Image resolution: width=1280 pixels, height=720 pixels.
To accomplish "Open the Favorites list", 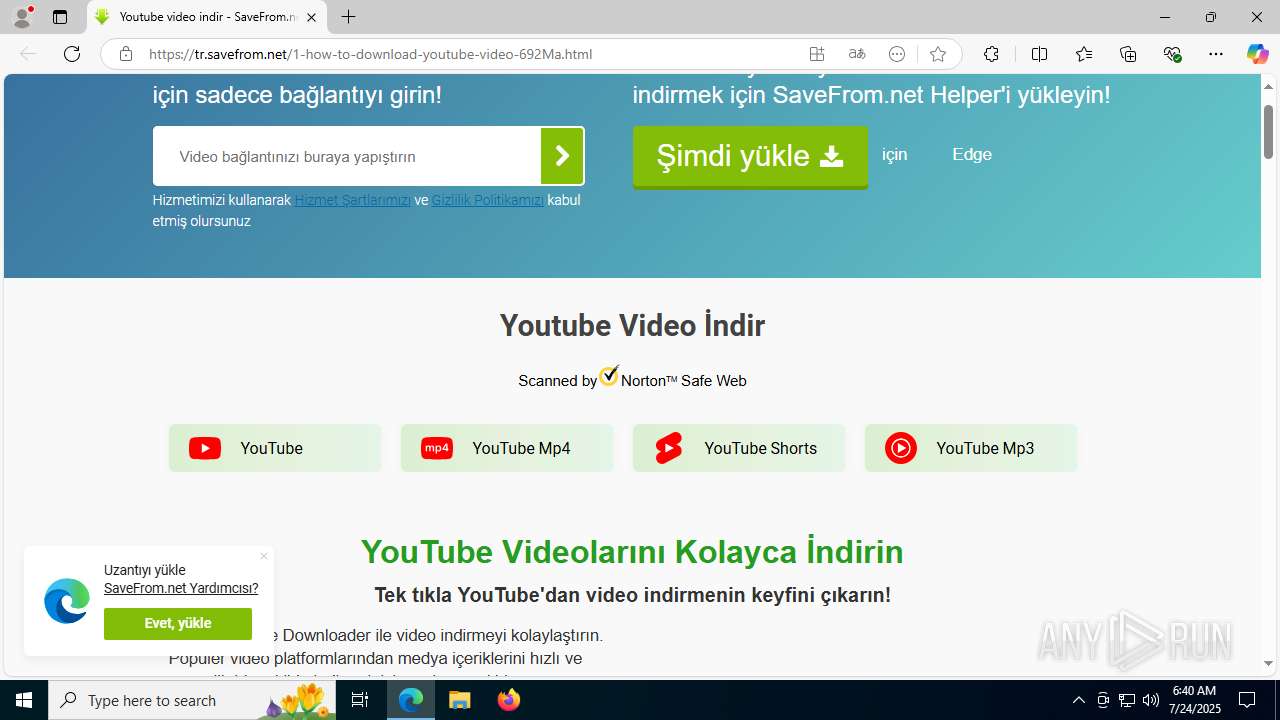I will pyautogui.click(x=1084, y=54).
